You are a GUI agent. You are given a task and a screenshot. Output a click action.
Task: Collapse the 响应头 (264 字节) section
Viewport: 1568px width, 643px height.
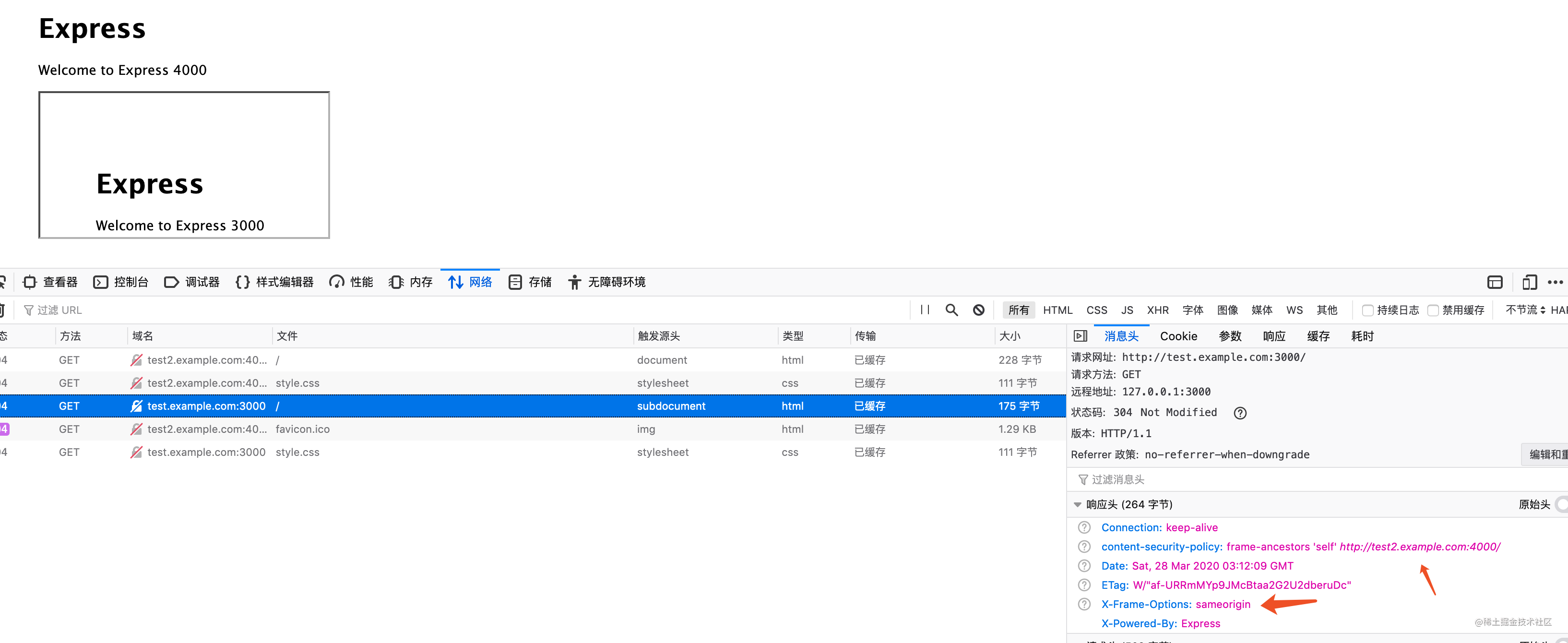(x=1077, y=504)
